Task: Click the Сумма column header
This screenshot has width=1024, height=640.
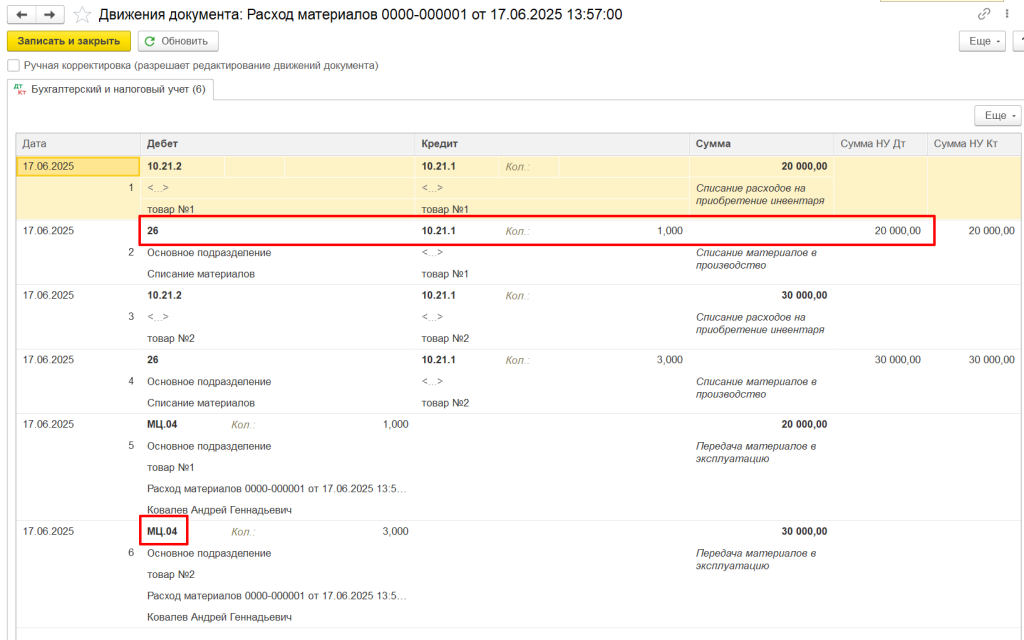Action: (760, 144)
